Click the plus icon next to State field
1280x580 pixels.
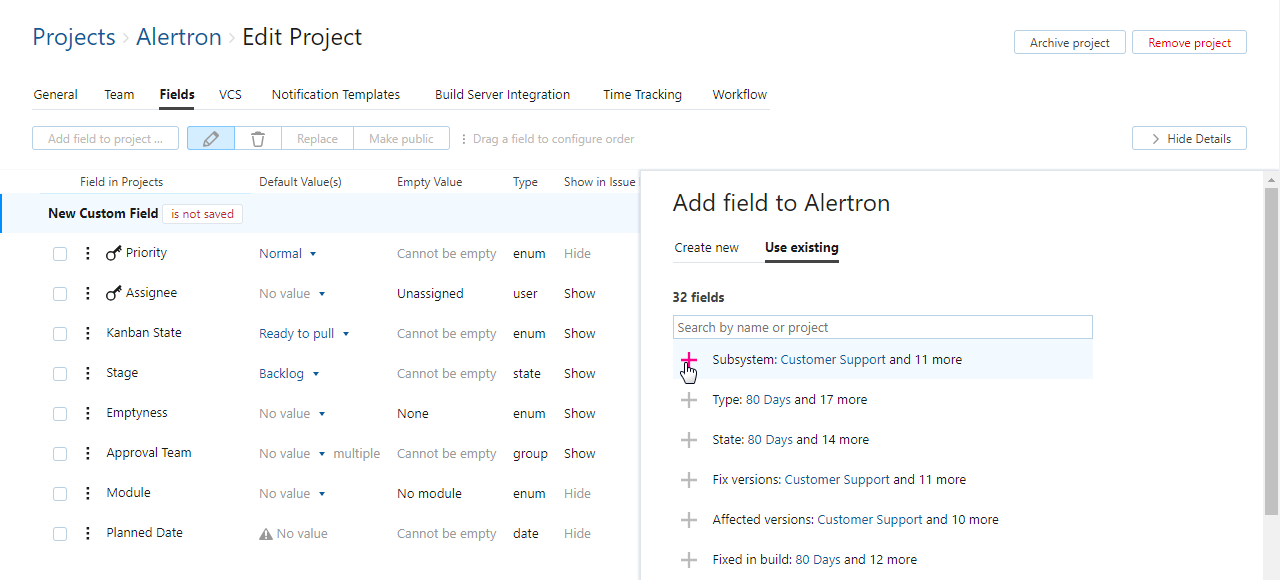[689, 439]
